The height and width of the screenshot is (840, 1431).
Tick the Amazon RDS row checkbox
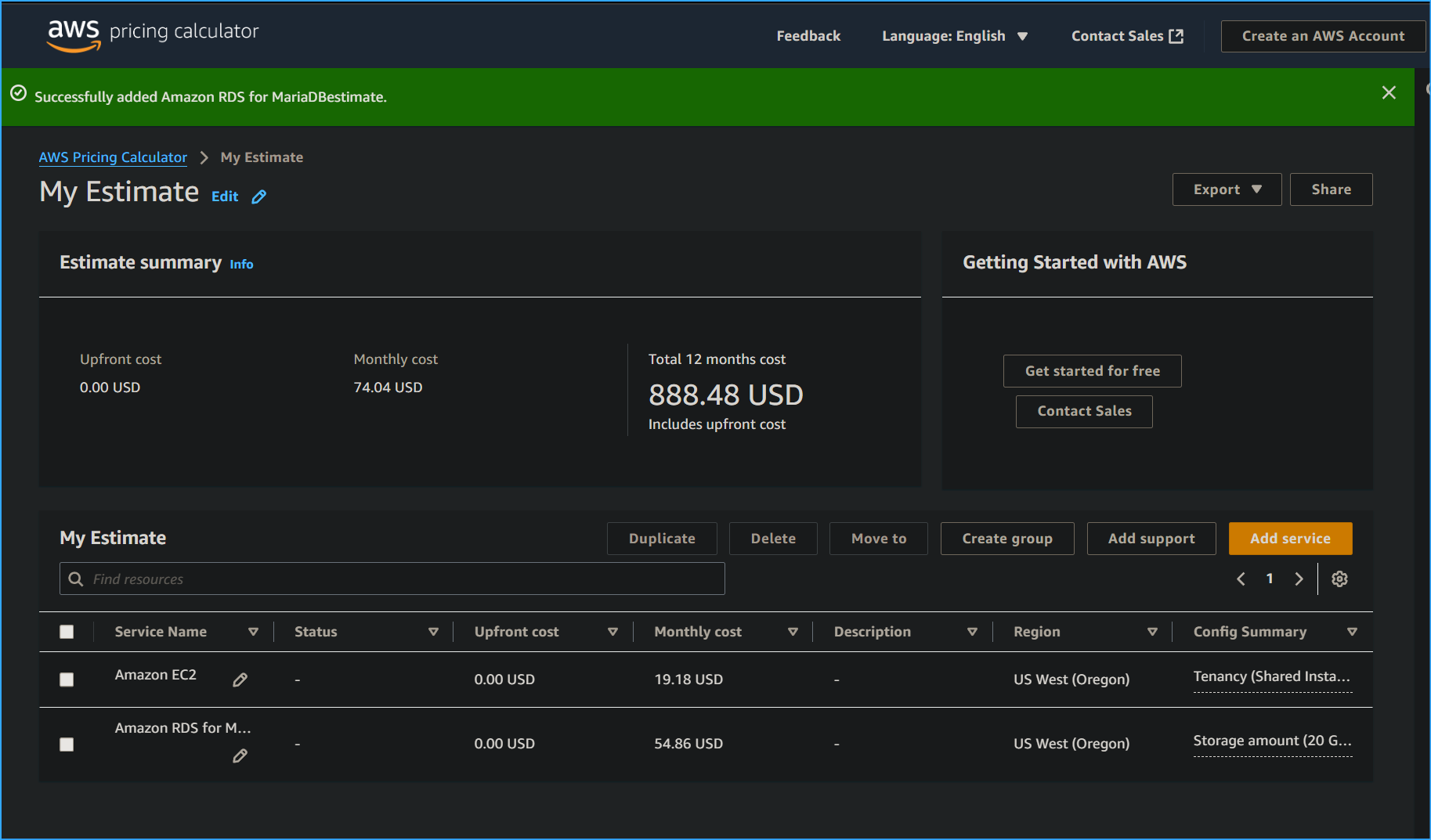(x=67, y=744)
